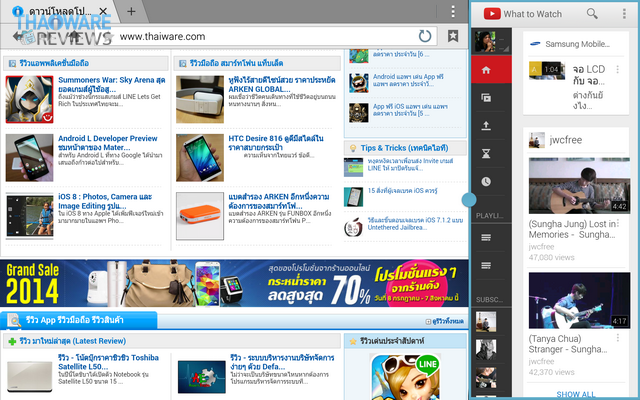Viewport: 640px width, 400px height.
Task: Open hourglass Watch Later icon in sidebar
Action: pos(486,153)
